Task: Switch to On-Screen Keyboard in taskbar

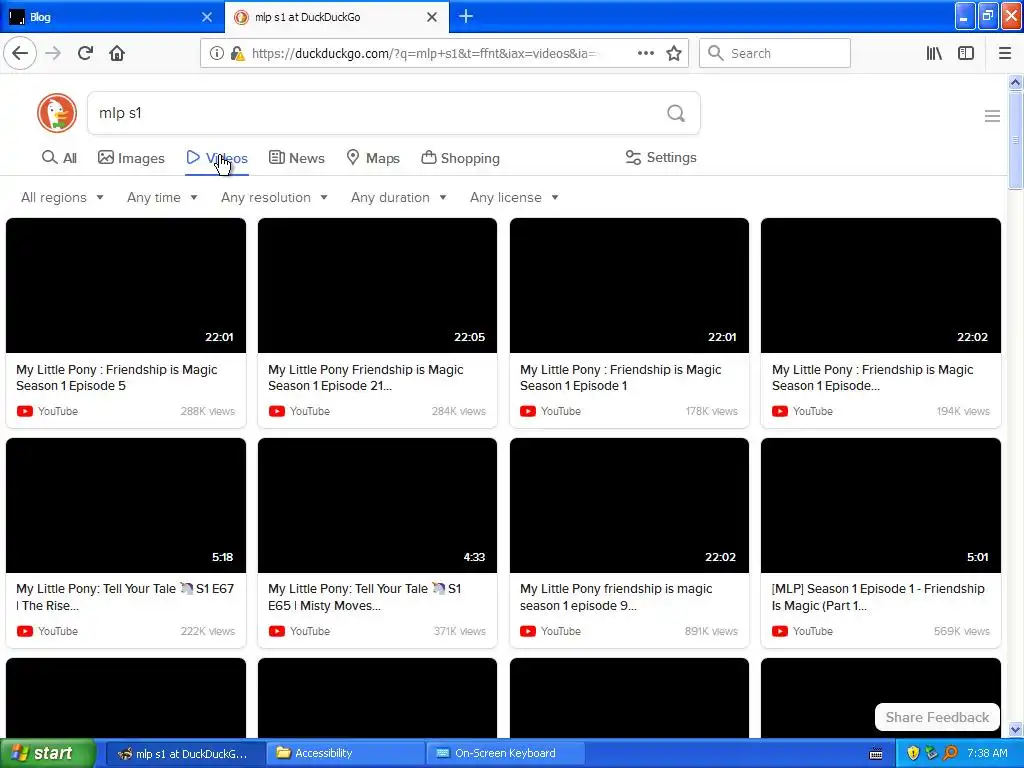Action: click(504, 753)
